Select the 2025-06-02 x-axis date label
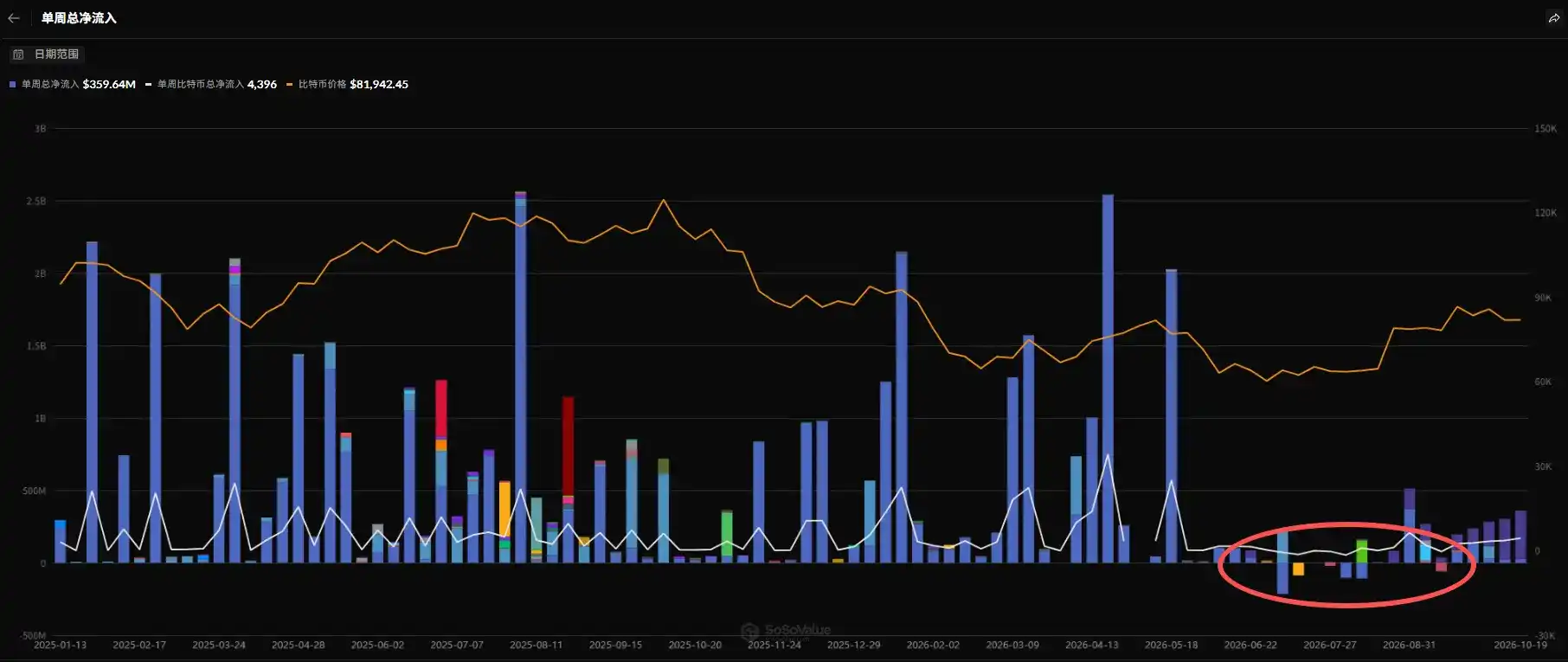 pyautogui.click(x=377, y=646)
